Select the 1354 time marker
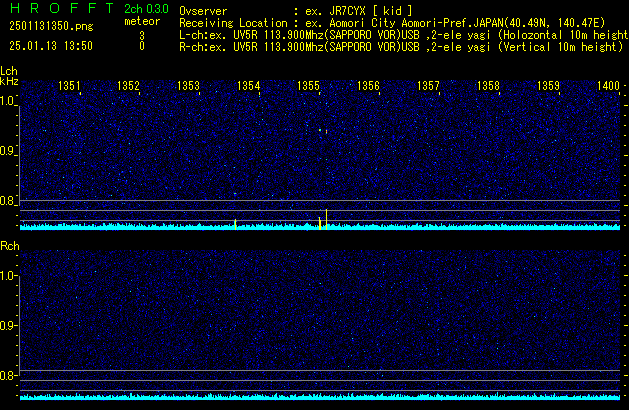Image resolution: width=629 pixels, height=410 pixels. [248, 86]
